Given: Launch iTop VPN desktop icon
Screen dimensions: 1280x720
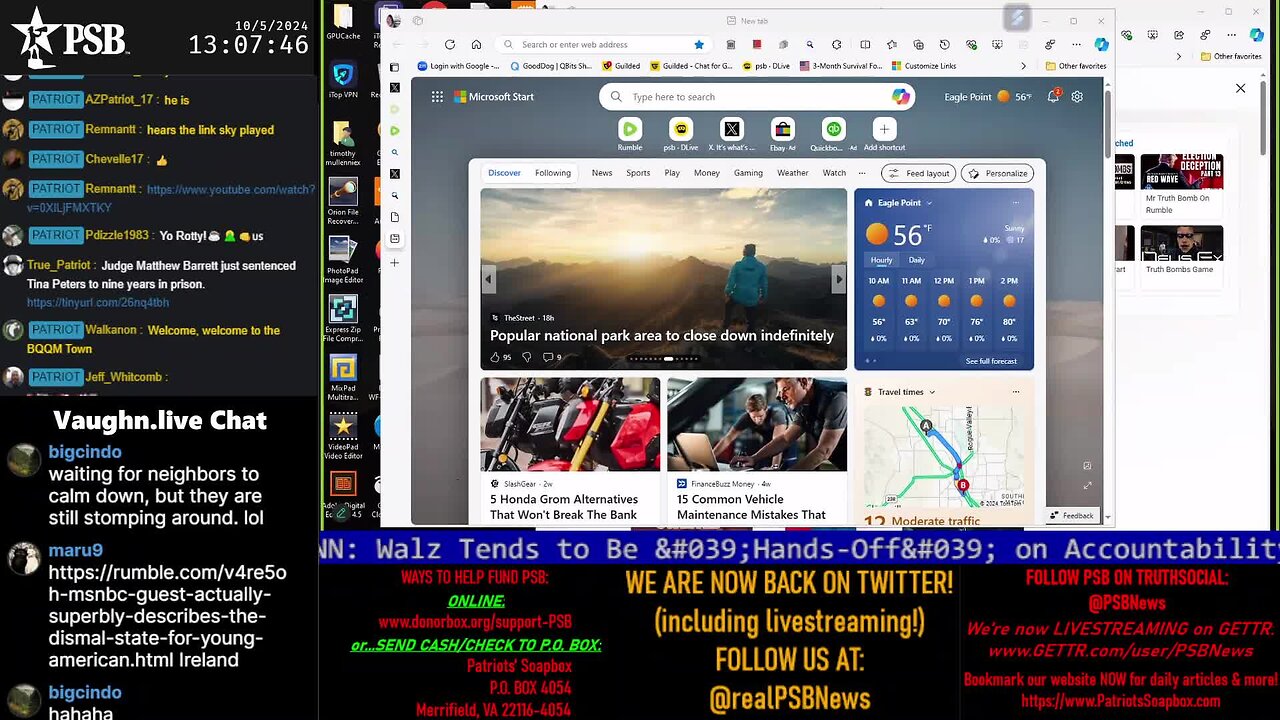Looking at the screenshot, I should (x=343, y=81).
